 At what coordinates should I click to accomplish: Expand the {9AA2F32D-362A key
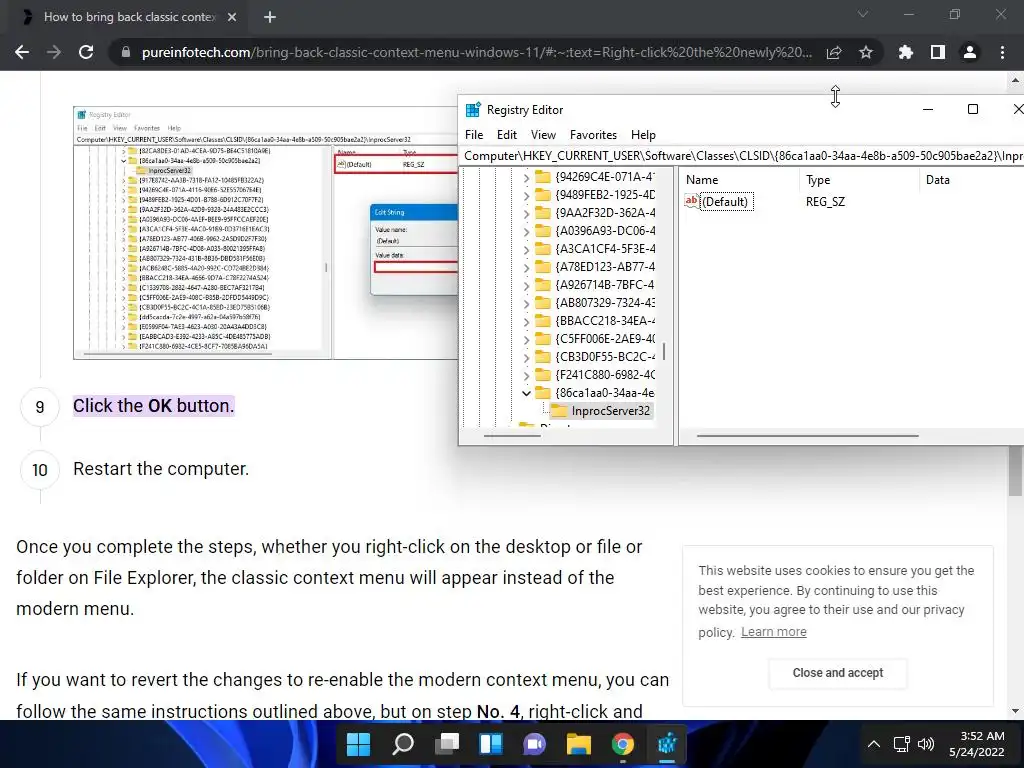tap(526, 213)
